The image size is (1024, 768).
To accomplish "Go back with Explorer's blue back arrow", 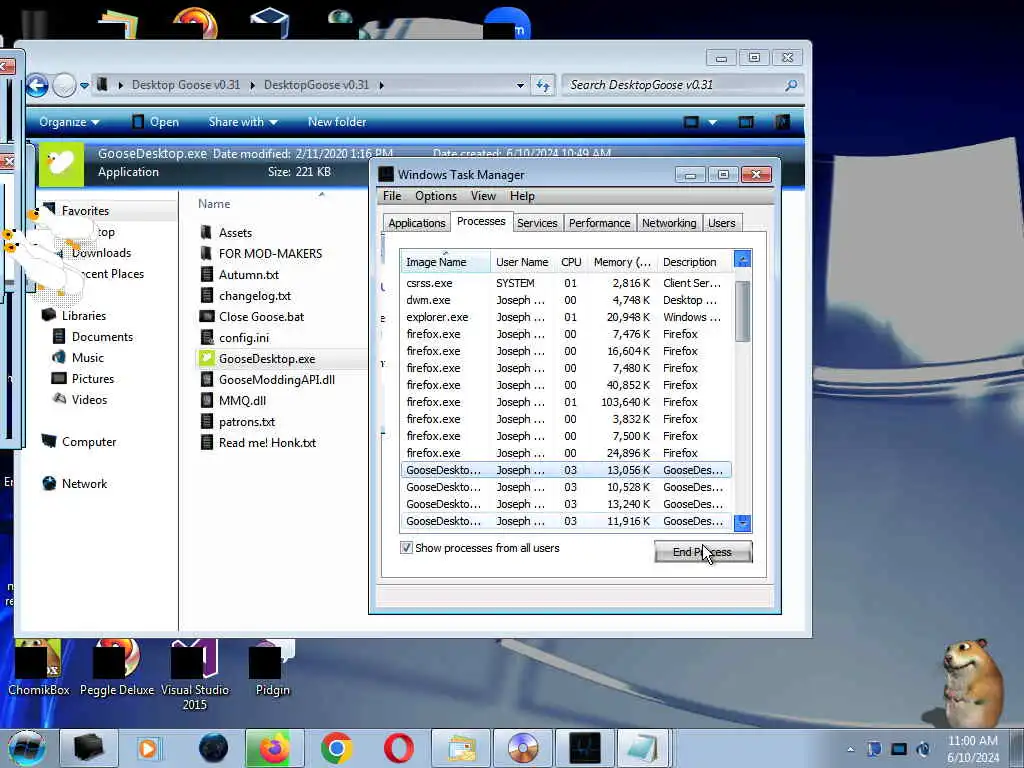I will (37, 86).
